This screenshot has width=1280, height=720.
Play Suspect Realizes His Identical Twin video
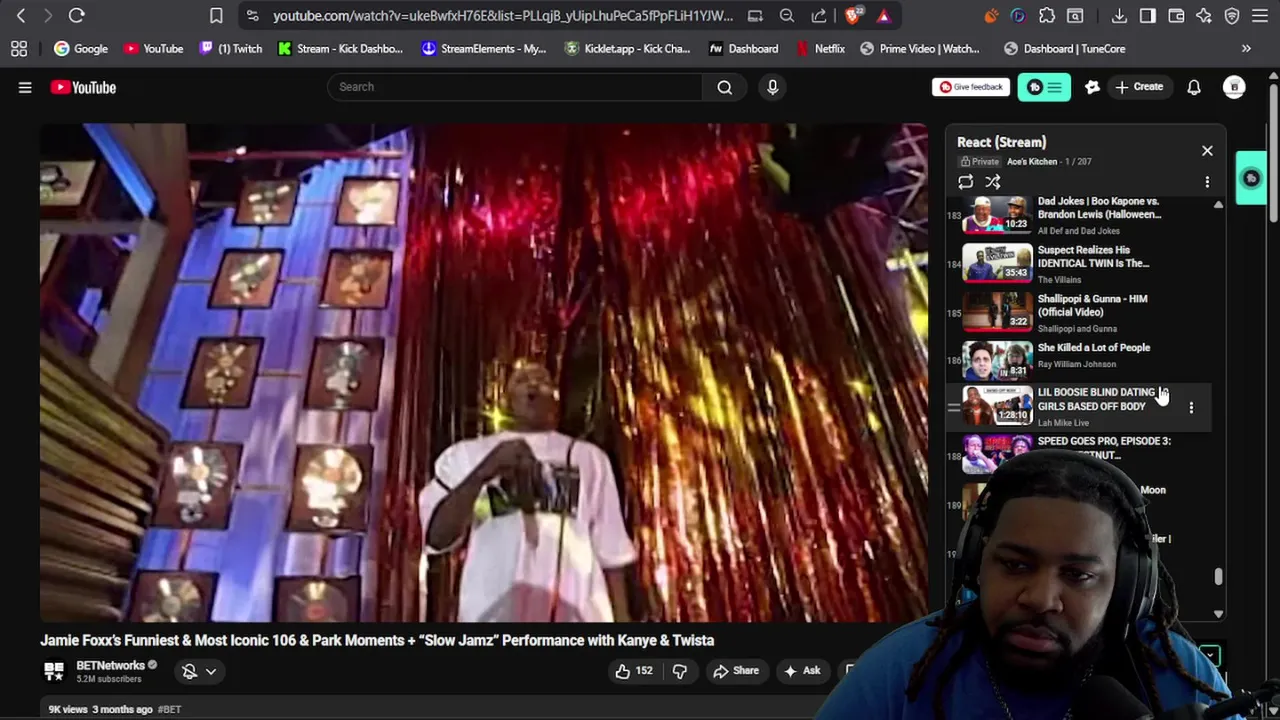1078,263
